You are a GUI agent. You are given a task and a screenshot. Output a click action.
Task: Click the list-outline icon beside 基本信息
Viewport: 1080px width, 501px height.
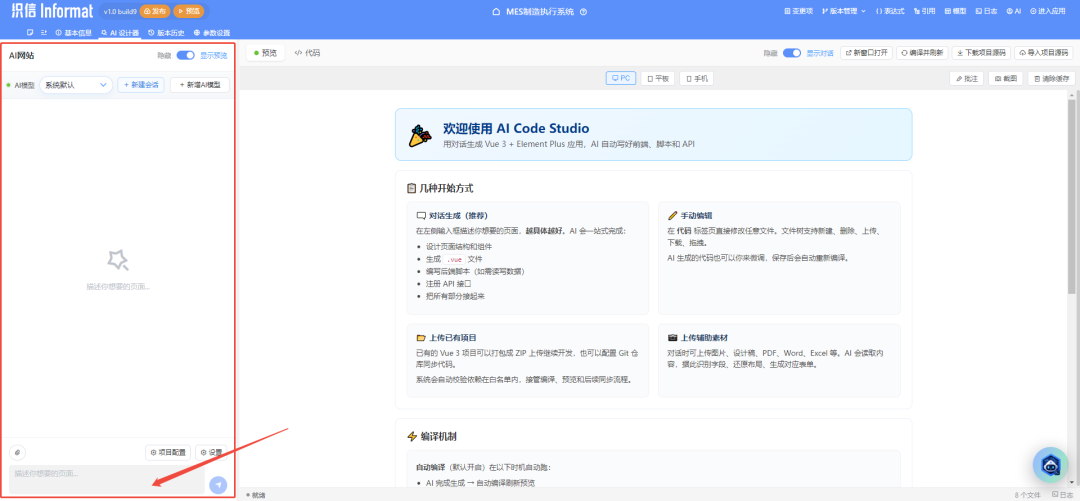[43, 32]
